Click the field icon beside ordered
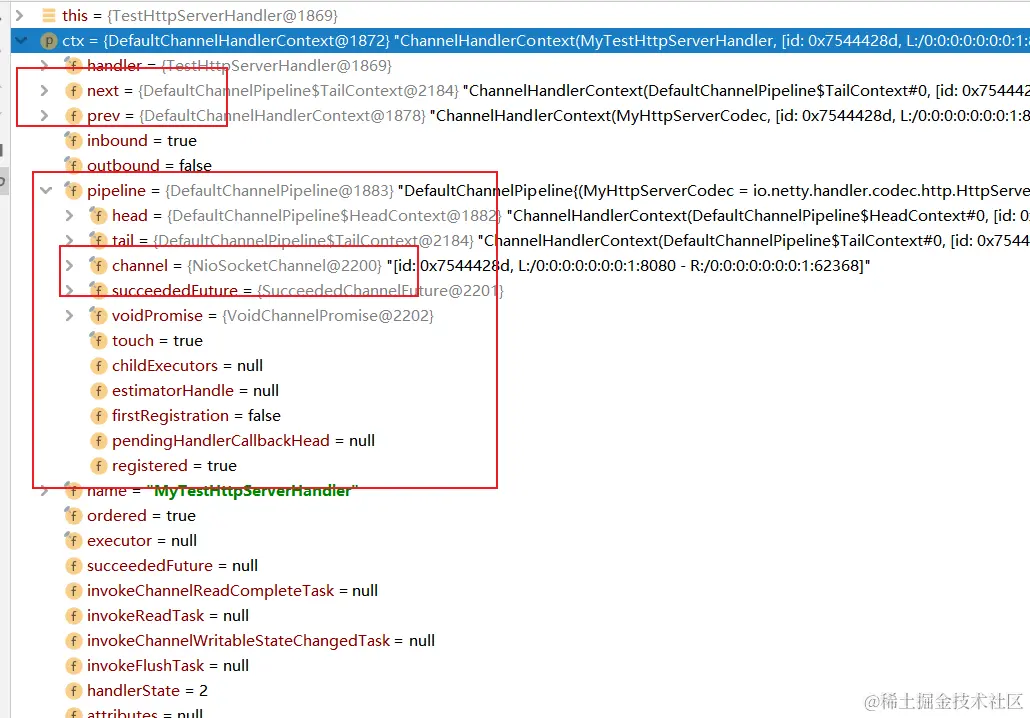 point(73,516)
